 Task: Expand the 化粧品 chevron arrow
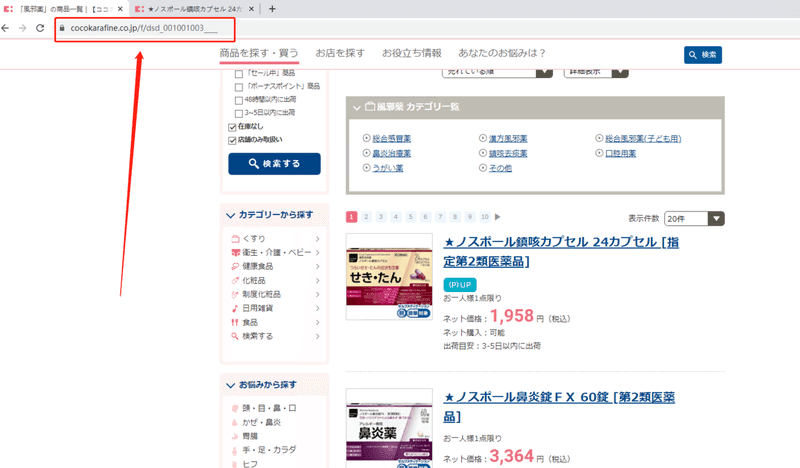click(317, 280)
